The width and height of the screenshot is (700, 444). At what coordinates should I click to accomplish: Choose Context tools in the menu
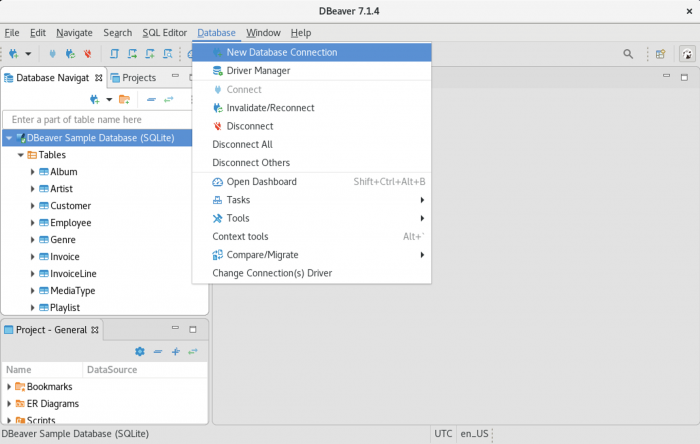312,237
